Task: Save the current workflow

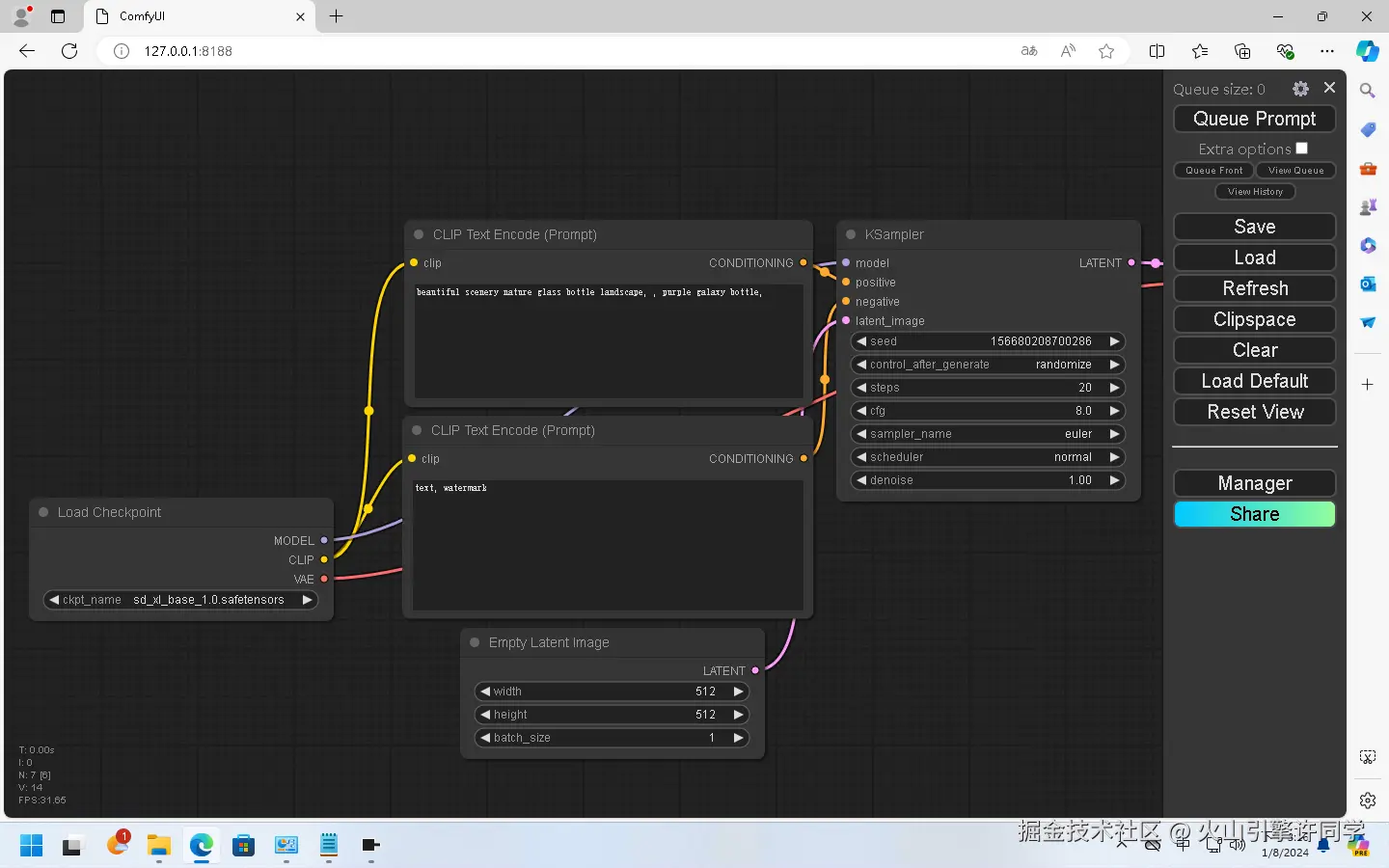Action: pos(1254,227)
